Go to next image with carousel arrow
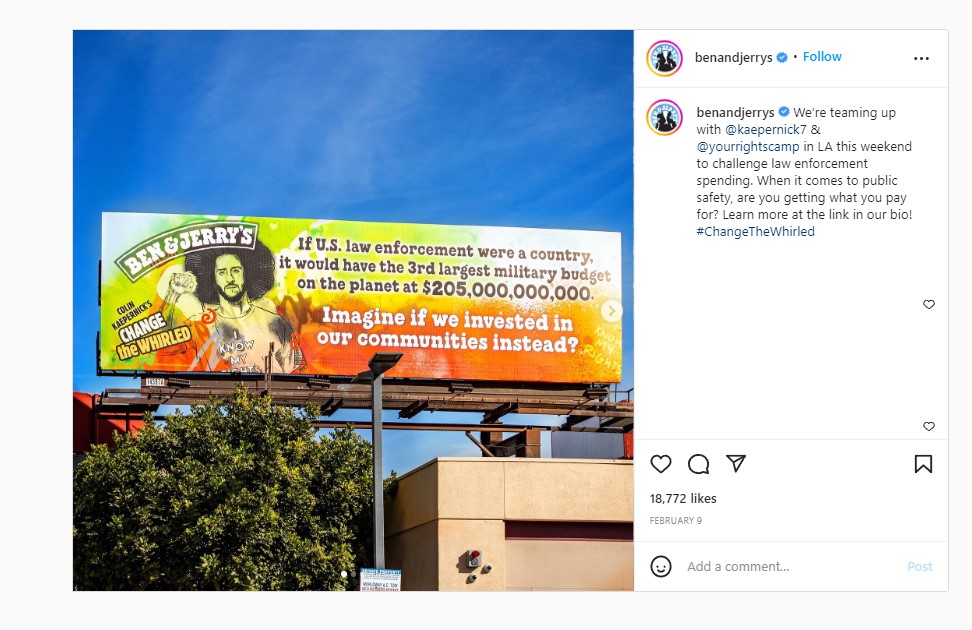The height and width of the screenshot is (630, 972). point(611,311)
